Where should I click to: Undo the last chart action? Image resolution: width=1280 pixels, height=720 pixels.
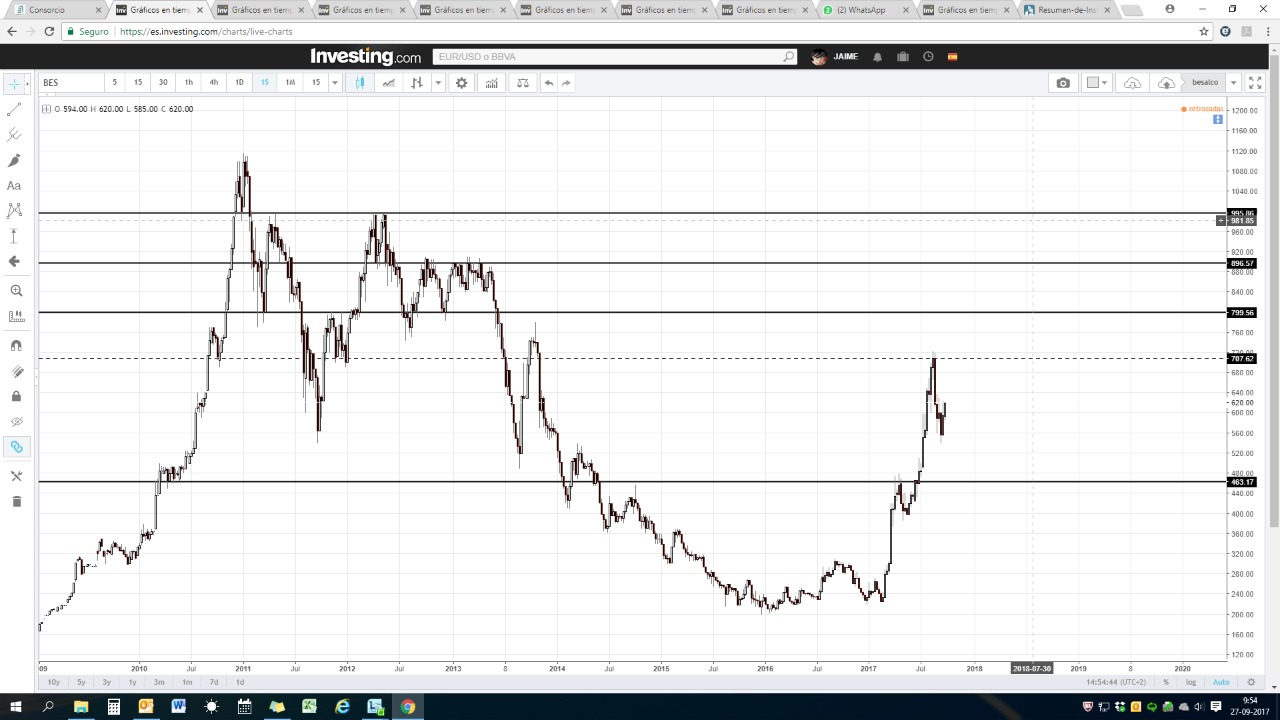click(548, 83)
